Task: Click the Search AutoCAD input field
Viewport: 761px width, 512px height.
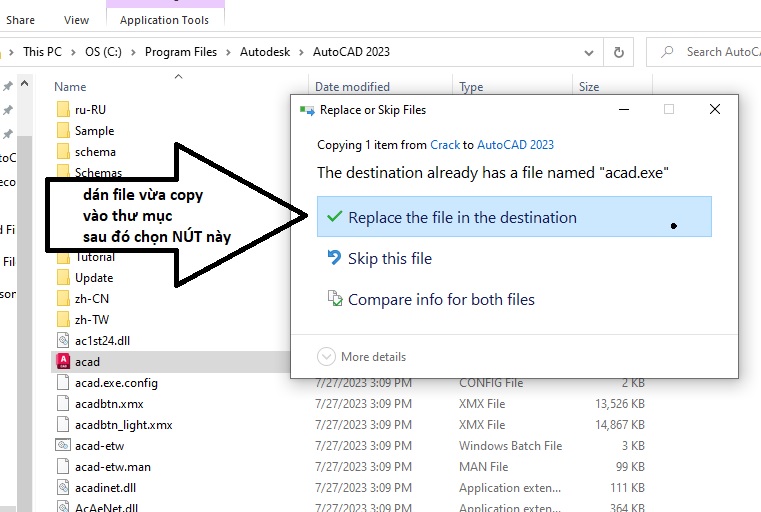Action: [x=715, y=52]
